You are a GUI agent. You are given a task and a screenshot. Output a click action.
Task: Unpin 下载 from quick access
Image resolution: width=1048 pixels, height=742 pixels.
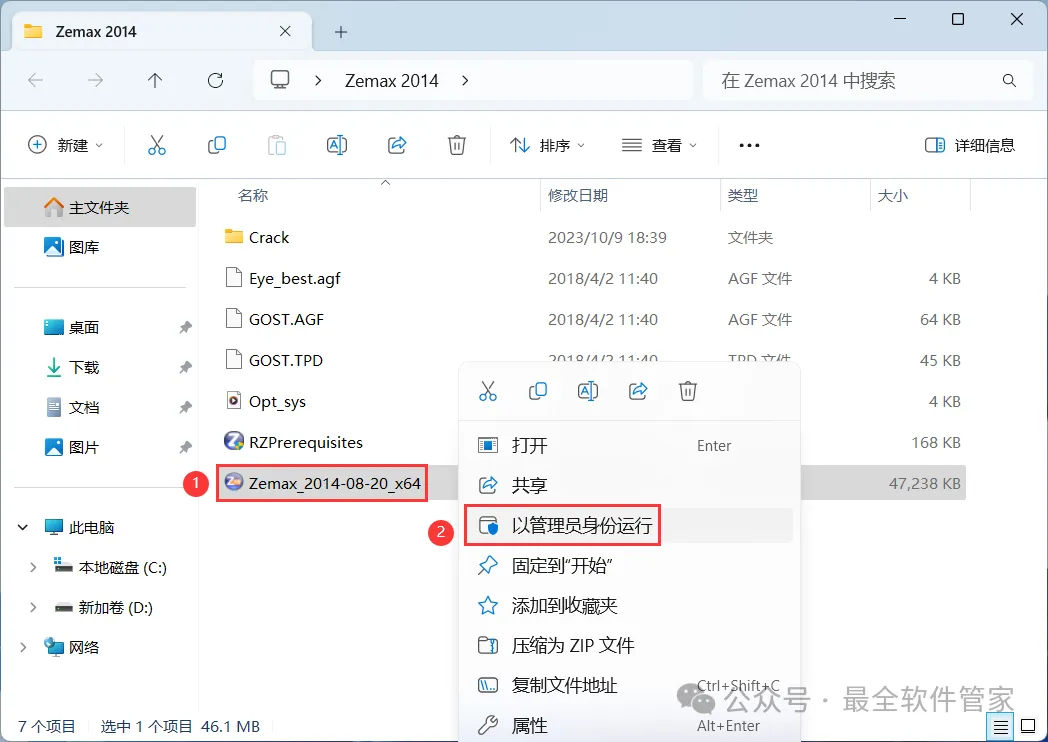click(x=185, y=367)
